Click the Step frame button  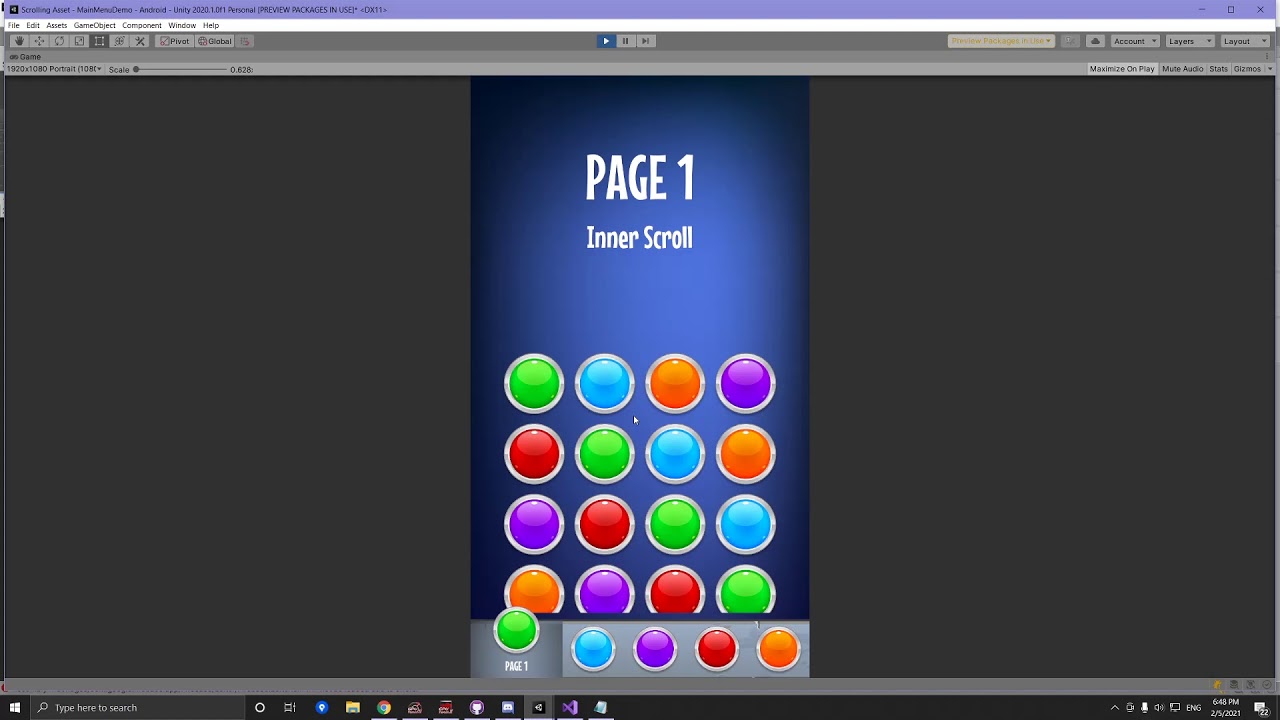tap(645, 41)
